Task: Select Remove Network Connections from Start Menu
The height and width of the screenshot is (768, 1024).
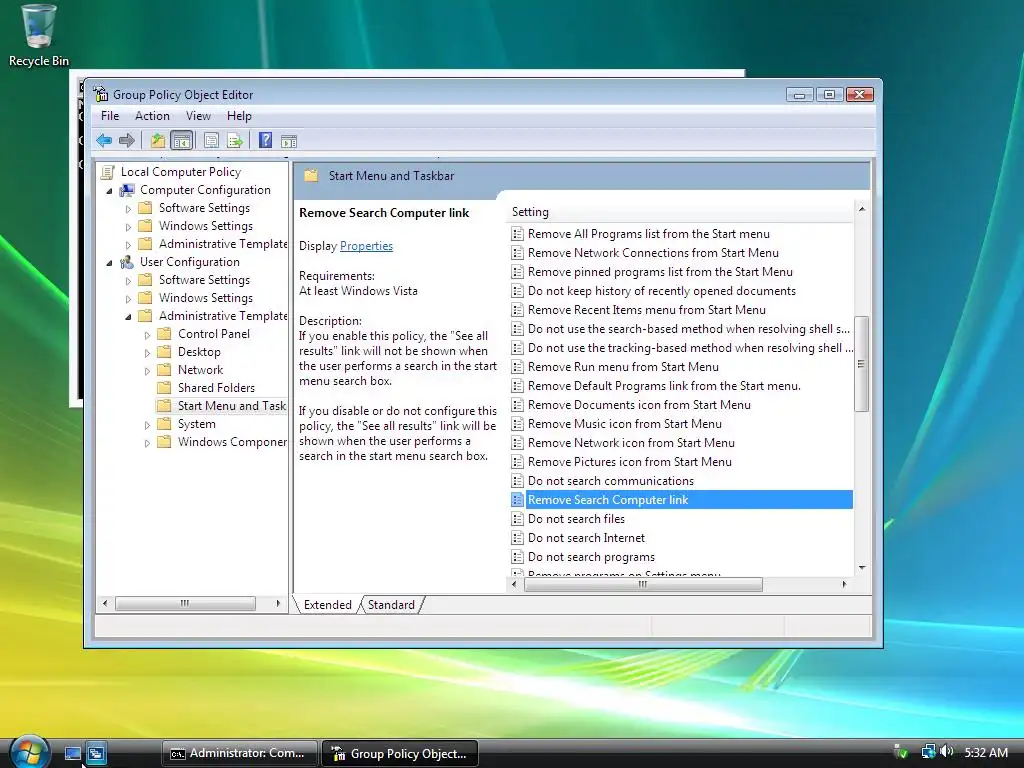Action: click(x=653, y=253)
